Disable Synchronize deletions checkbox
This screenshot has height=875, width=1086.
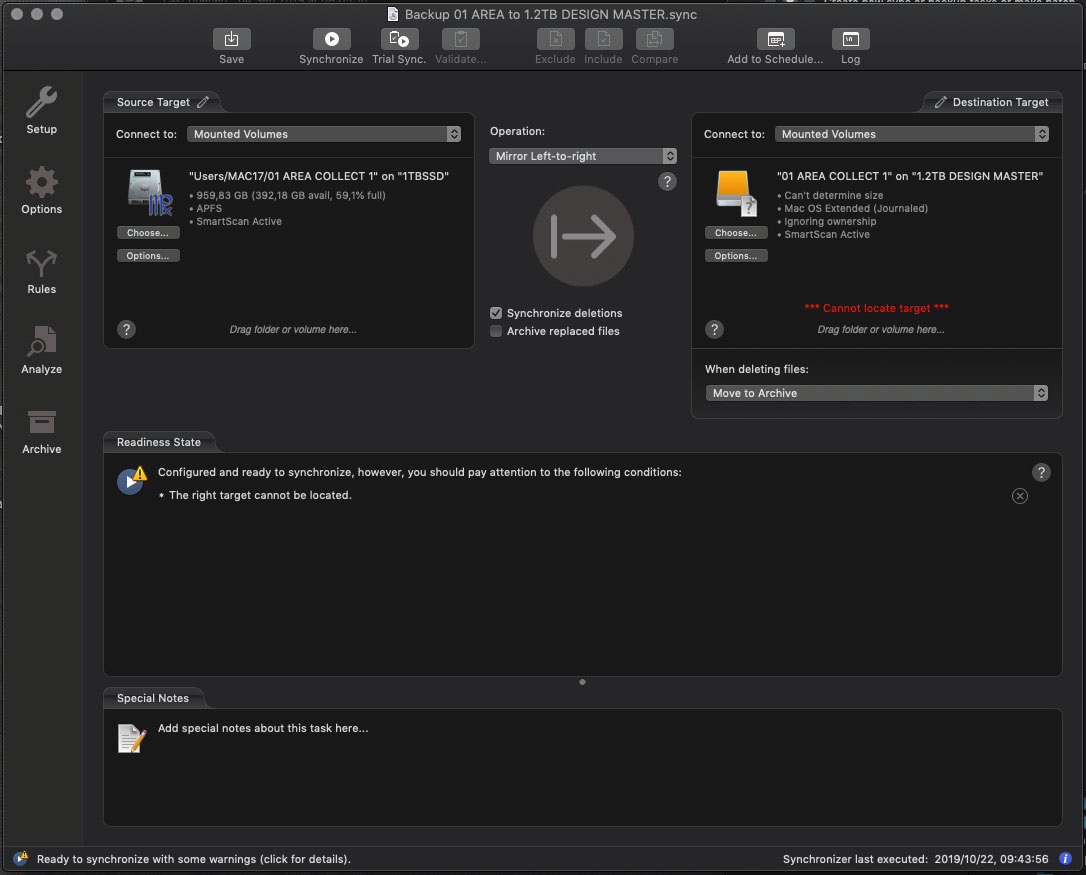[x=496, y=313]
